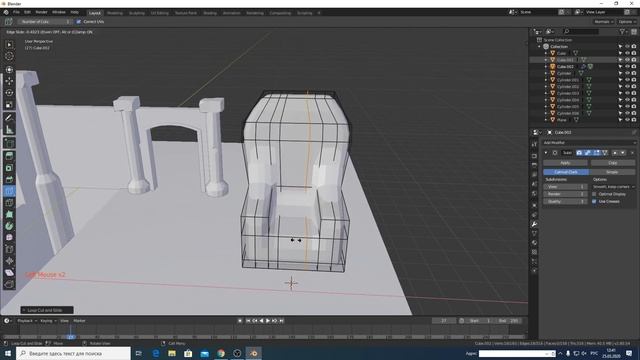Viewport: 640px width, 360px height.
Task: Open the Render properties tab
Action: point(534,156)
